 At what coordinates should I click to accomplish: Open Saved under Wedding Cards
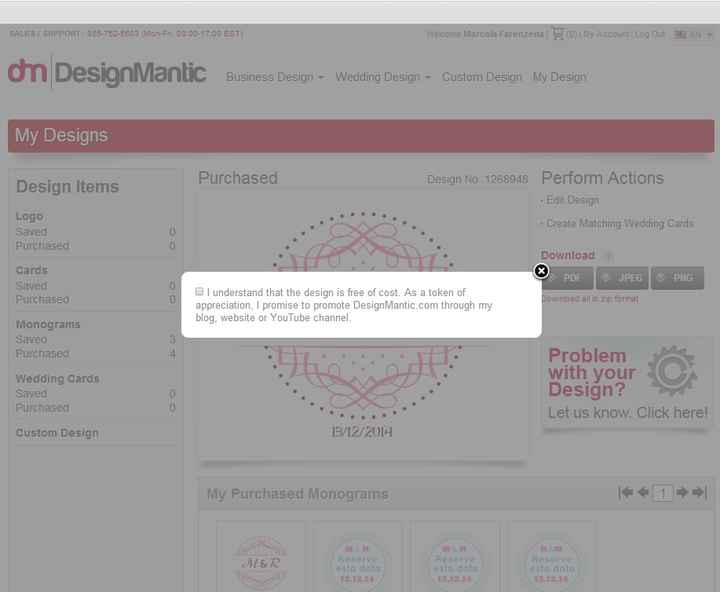tap(31, 394)
